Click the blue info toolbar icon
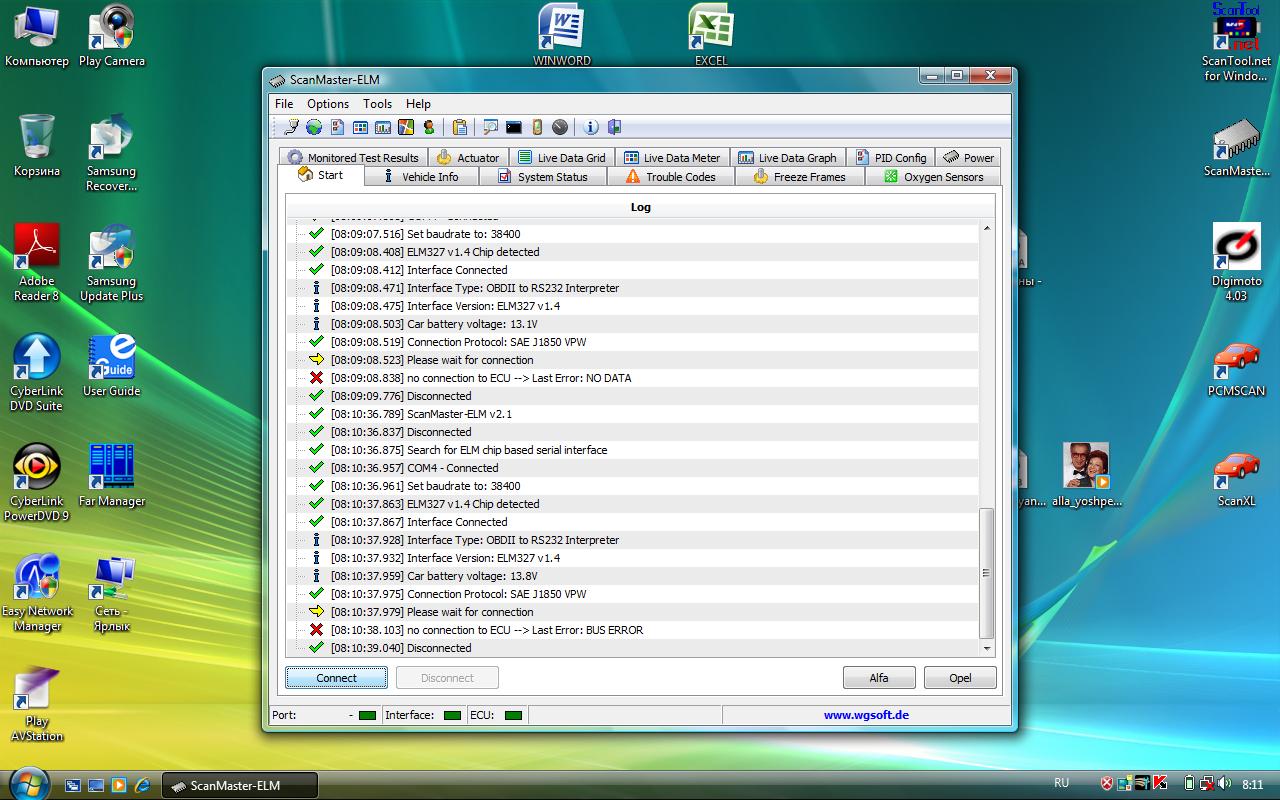 click(591, 127)
